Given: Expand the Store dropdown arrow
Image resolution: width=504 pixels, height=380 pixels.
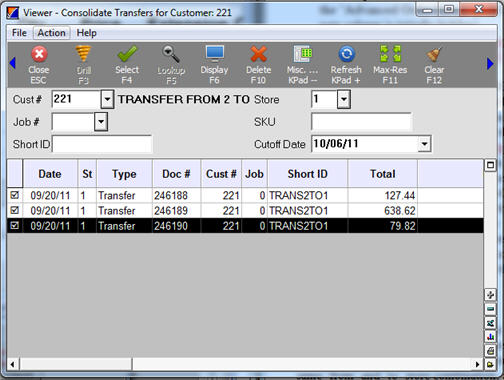Looking at the screenshot, I should (x=344, y=99).
